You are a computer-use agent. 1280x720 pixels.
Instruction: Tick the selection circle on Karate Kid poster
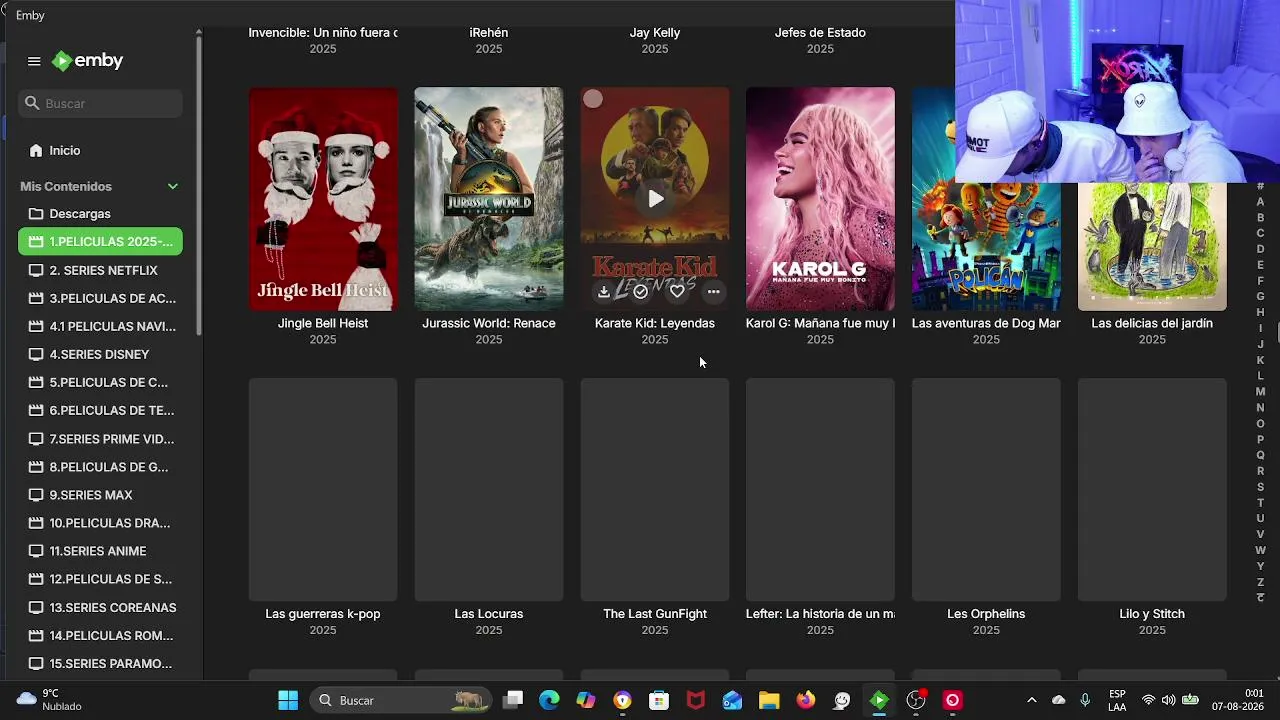(x=593, y=99)
